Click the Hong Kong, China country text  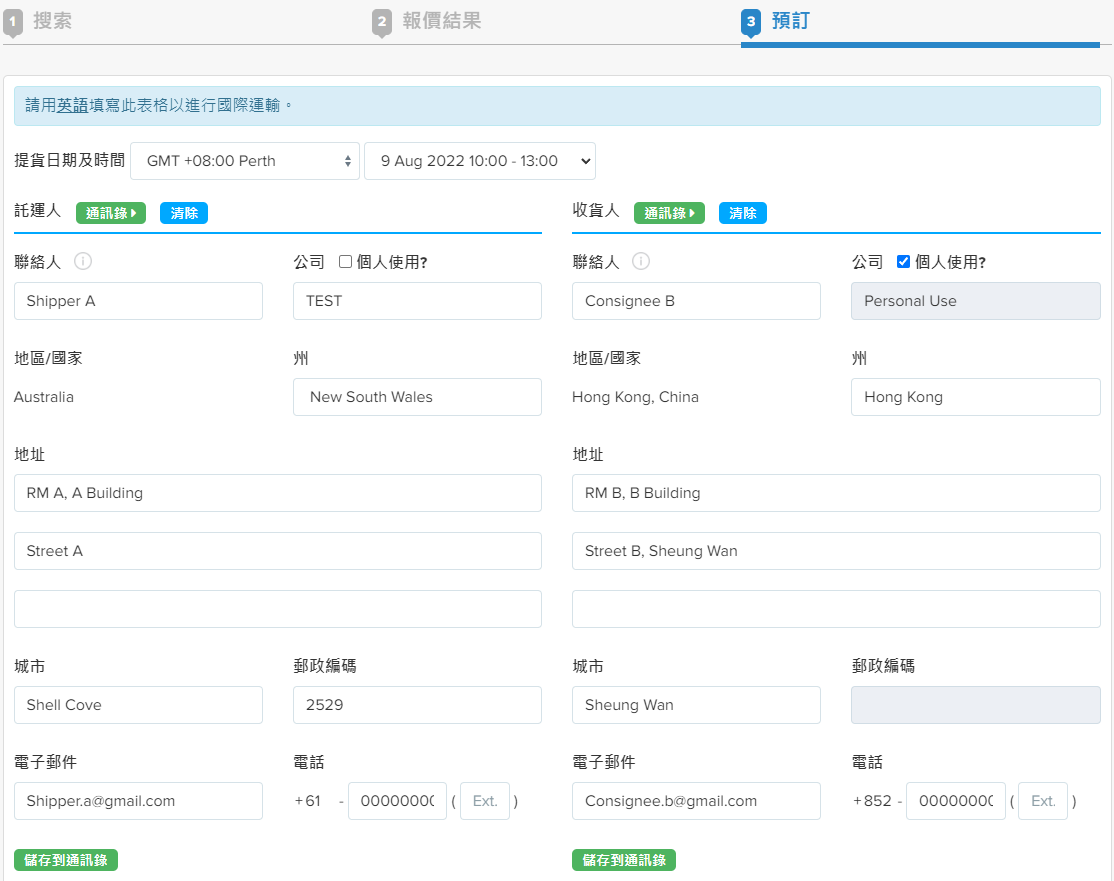635,397
